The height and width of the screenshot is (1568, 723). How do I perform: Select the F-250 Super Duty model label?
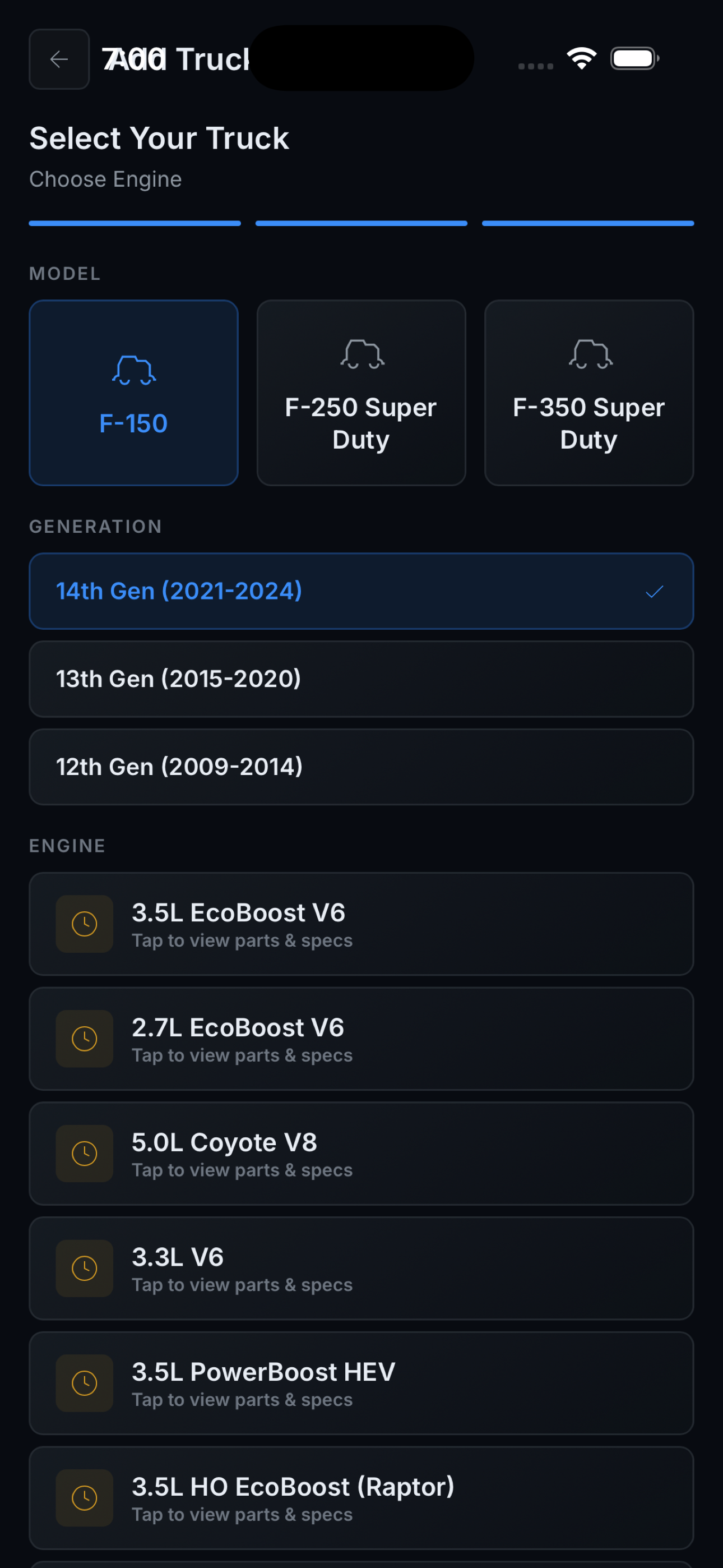pos(361,423)
